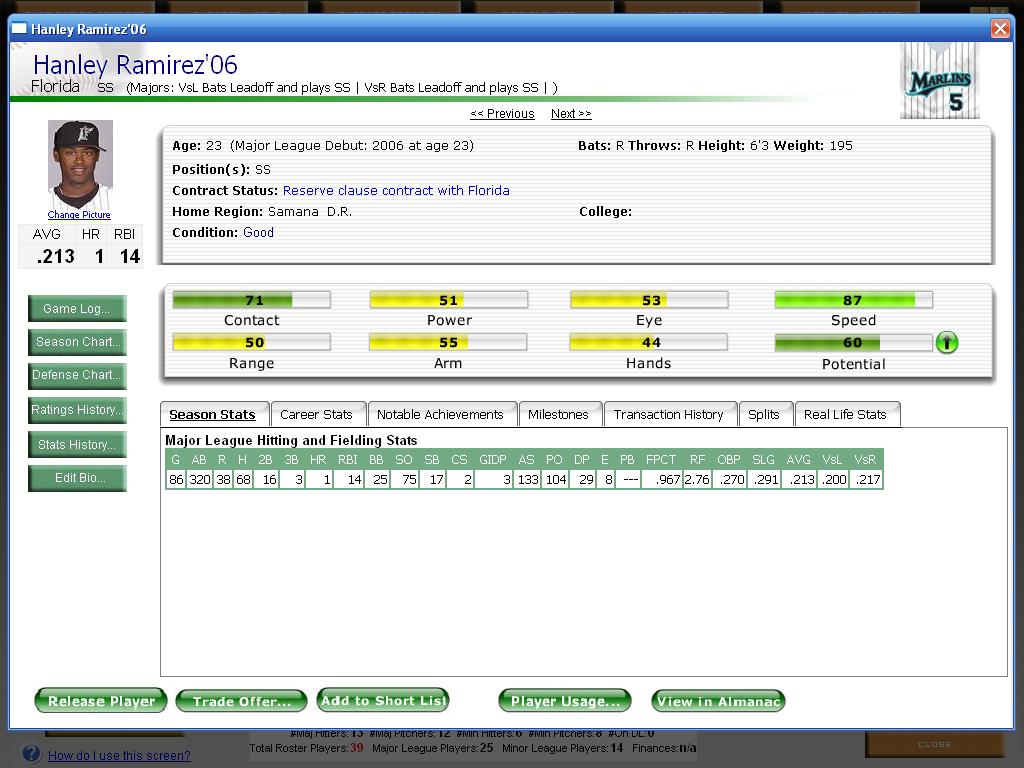Click the .967 fielding percentage cell
The image size is (1024, 768).
662,479
